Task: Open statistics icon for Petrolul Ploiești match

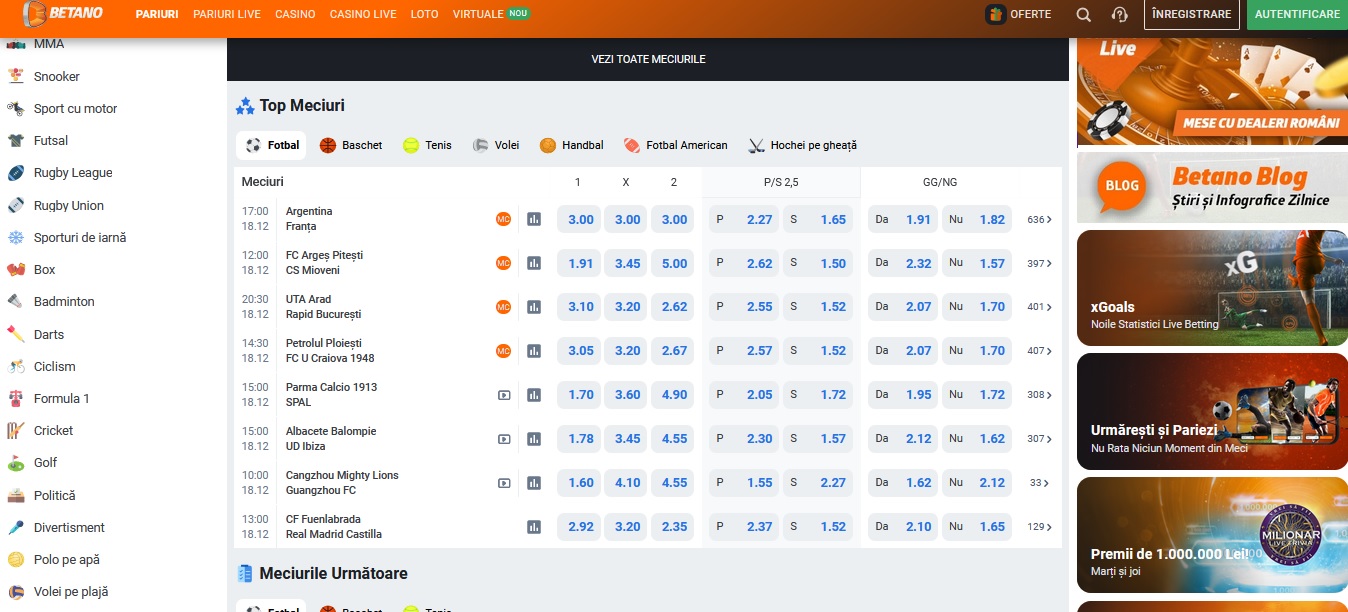Action: click(x=534, y=351)
